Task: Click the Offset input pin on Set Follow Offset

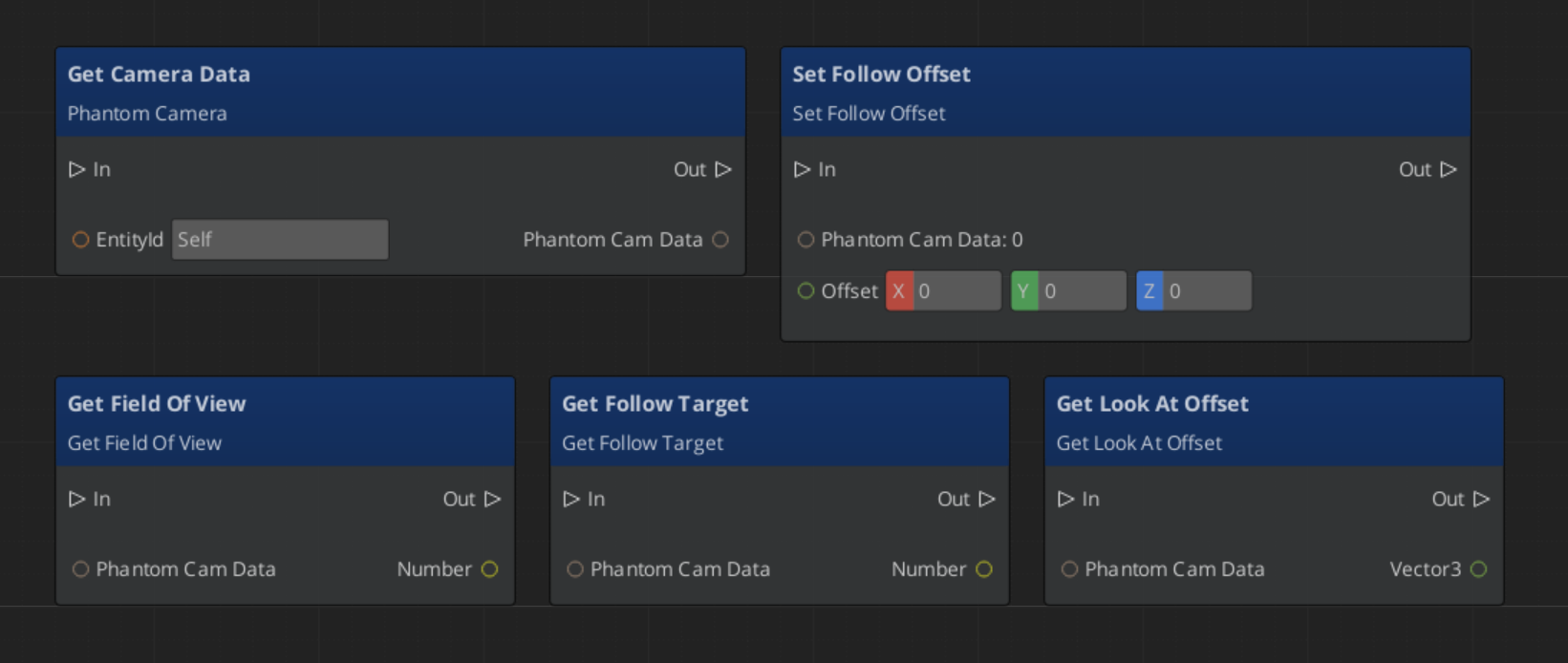Action: tap(806, 290)
